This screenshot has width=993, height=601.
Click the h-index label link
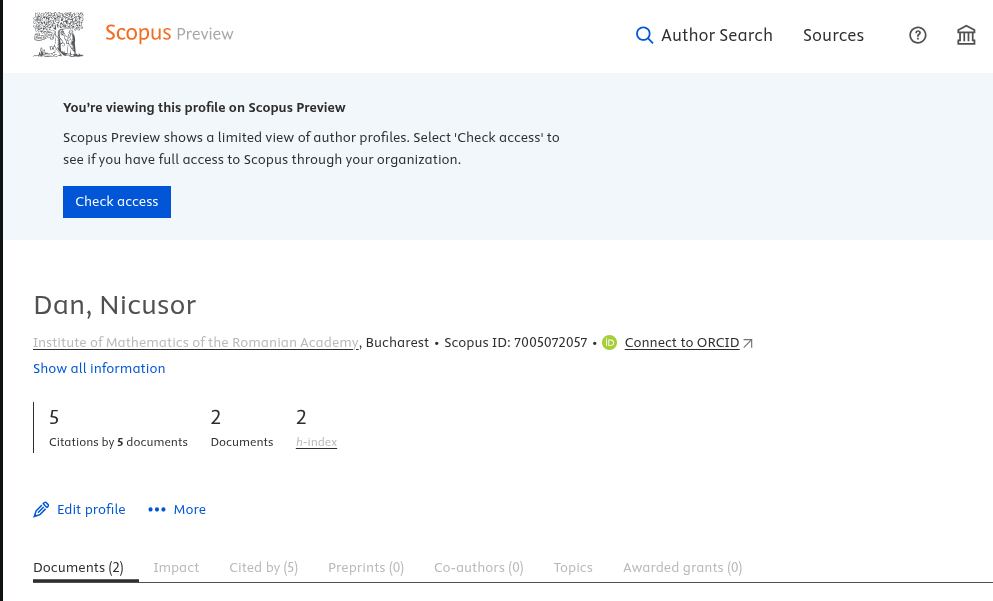316,442
